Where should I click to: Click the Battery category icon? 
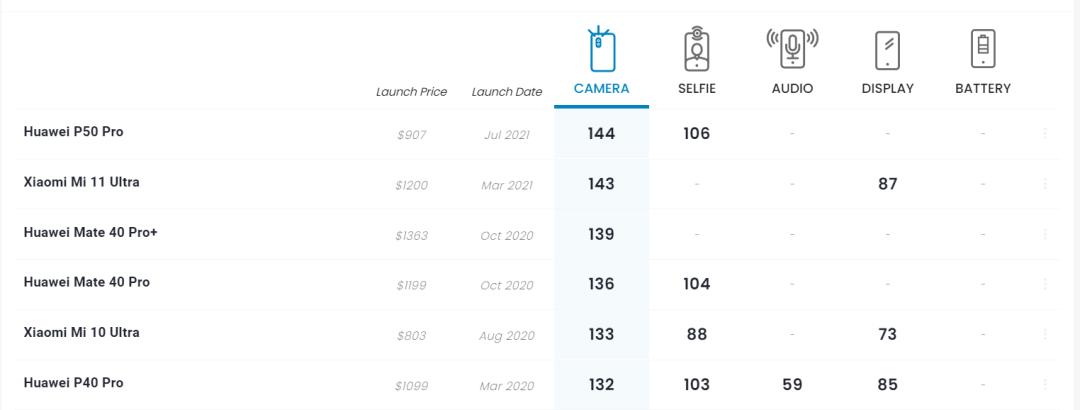(983, 48)
